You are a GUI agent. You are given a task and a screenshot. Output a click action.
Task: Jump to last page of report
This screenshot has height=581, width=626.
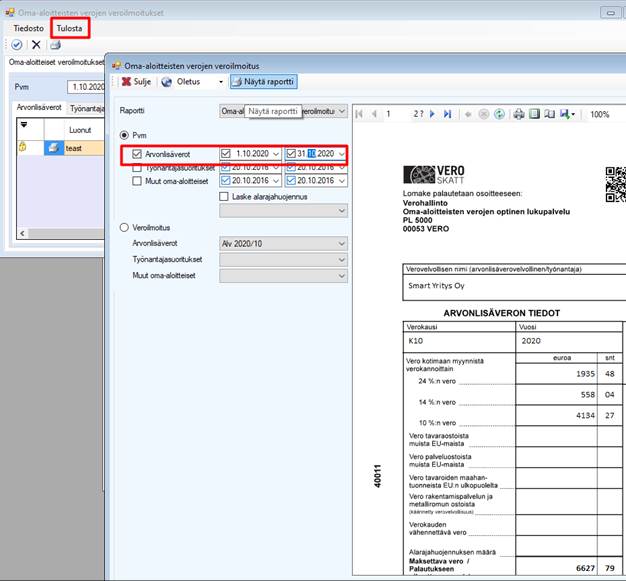pyautogui.click(x=447, y=114)
